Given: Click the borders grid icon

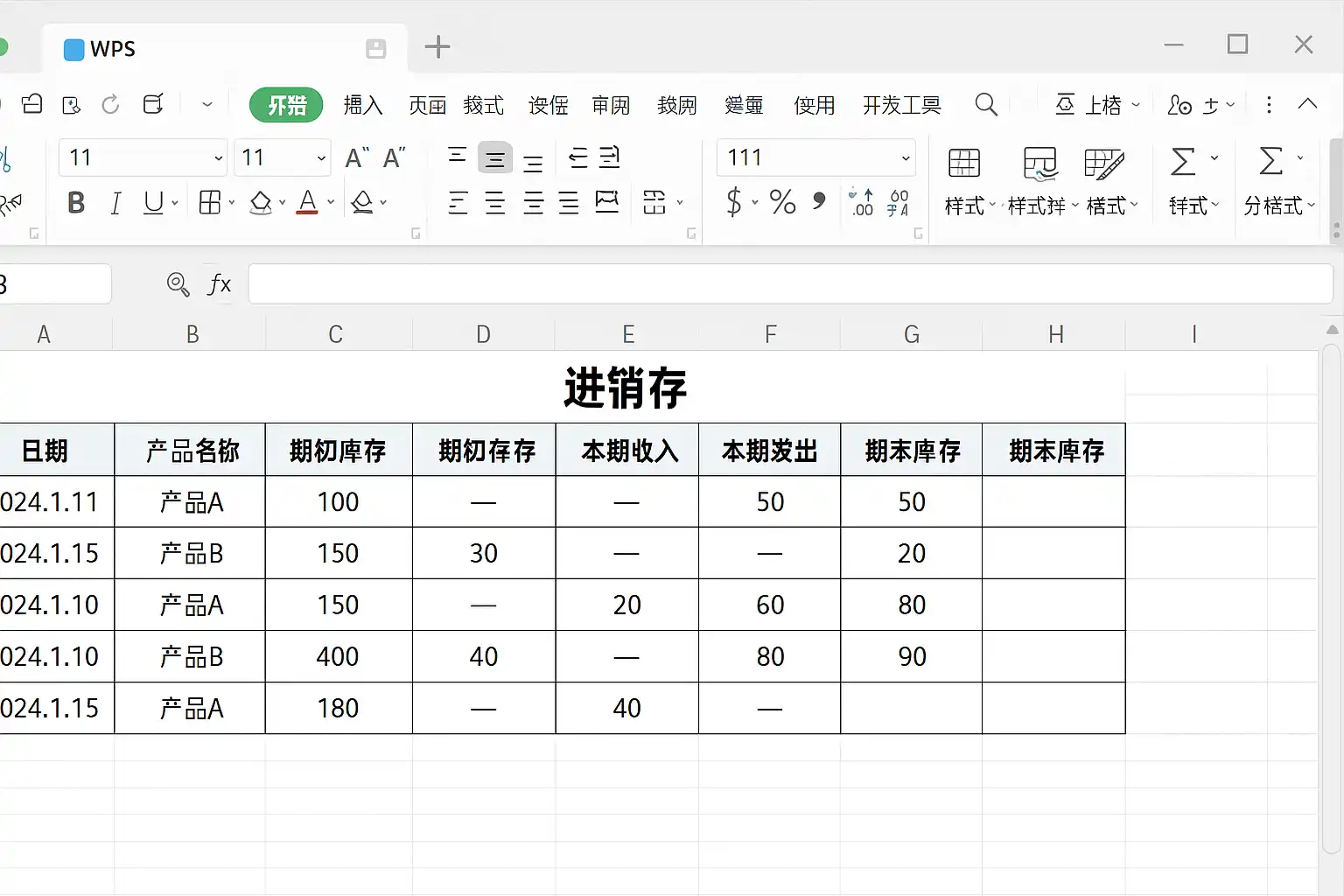Looking at the screenshot, I should tap(210, 203).
